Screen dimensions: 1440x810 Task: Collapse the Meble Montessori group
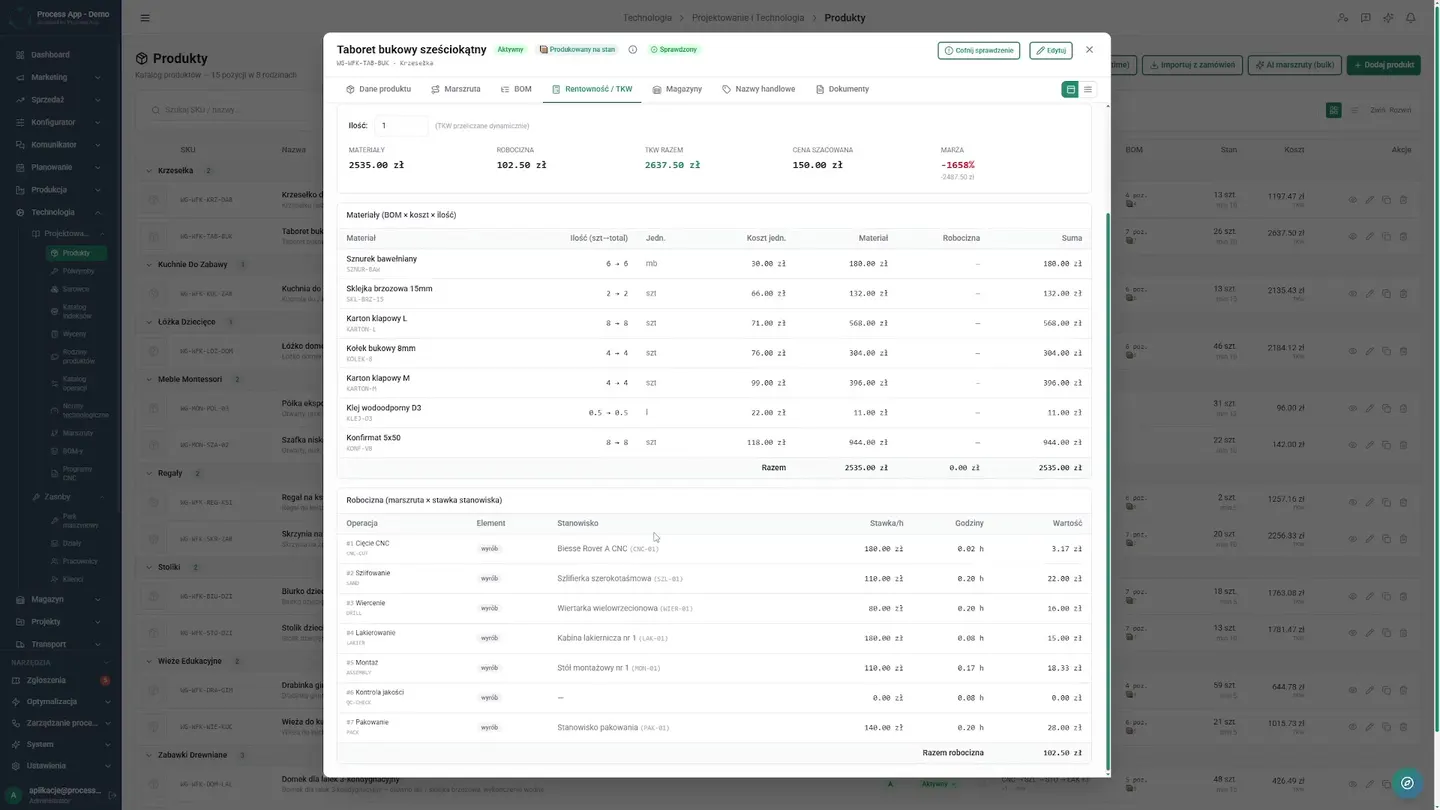(150, 380)
